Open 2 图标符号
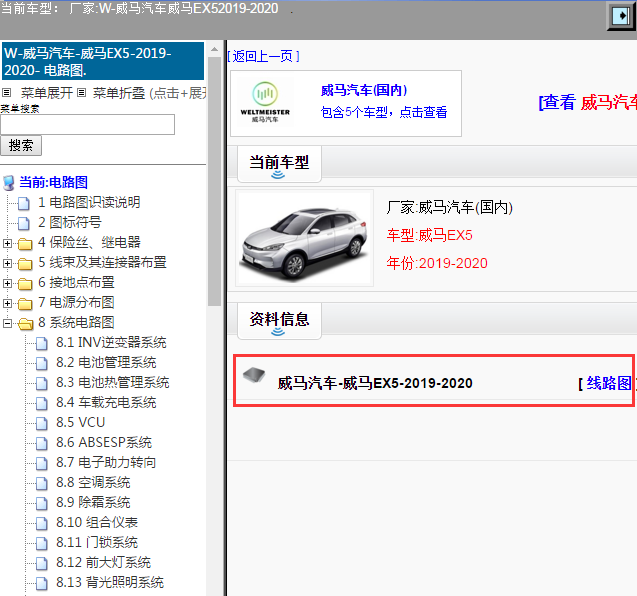The width and height of the screenshot is (637, 596). click(x=69, y=222)
